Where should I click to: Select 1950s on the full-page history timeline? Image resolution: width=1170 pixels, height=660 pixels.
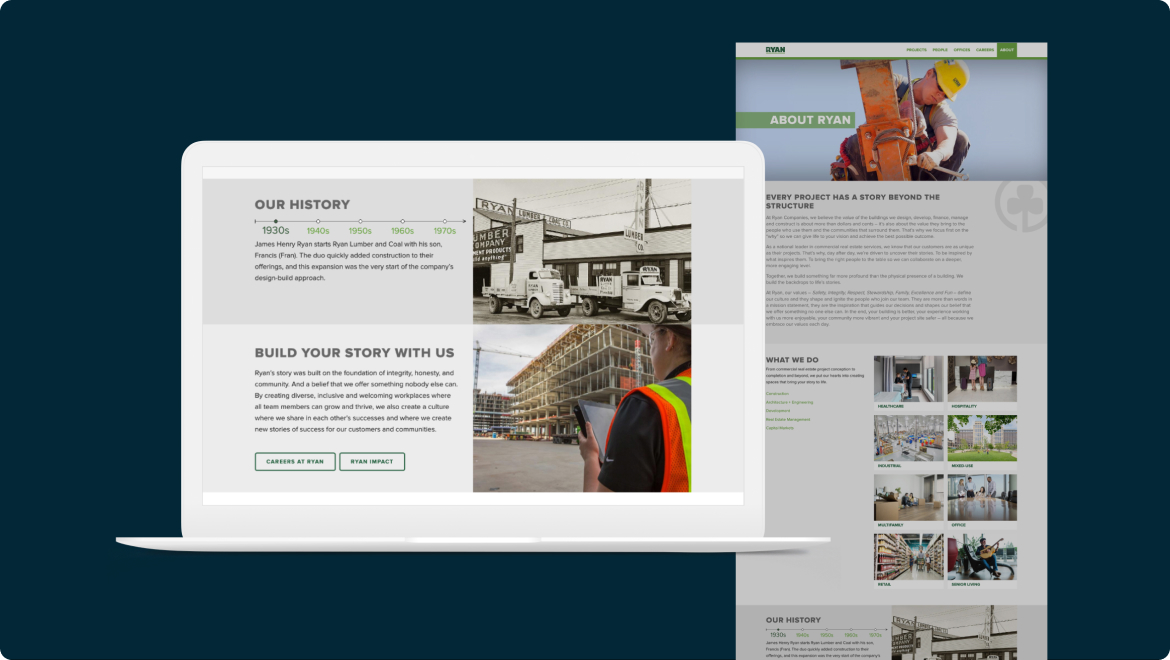827,635
